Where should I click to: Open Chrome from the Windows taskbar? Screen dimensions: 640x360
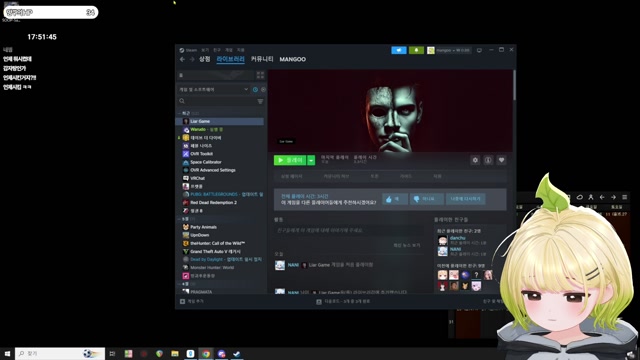pos(206,354)
